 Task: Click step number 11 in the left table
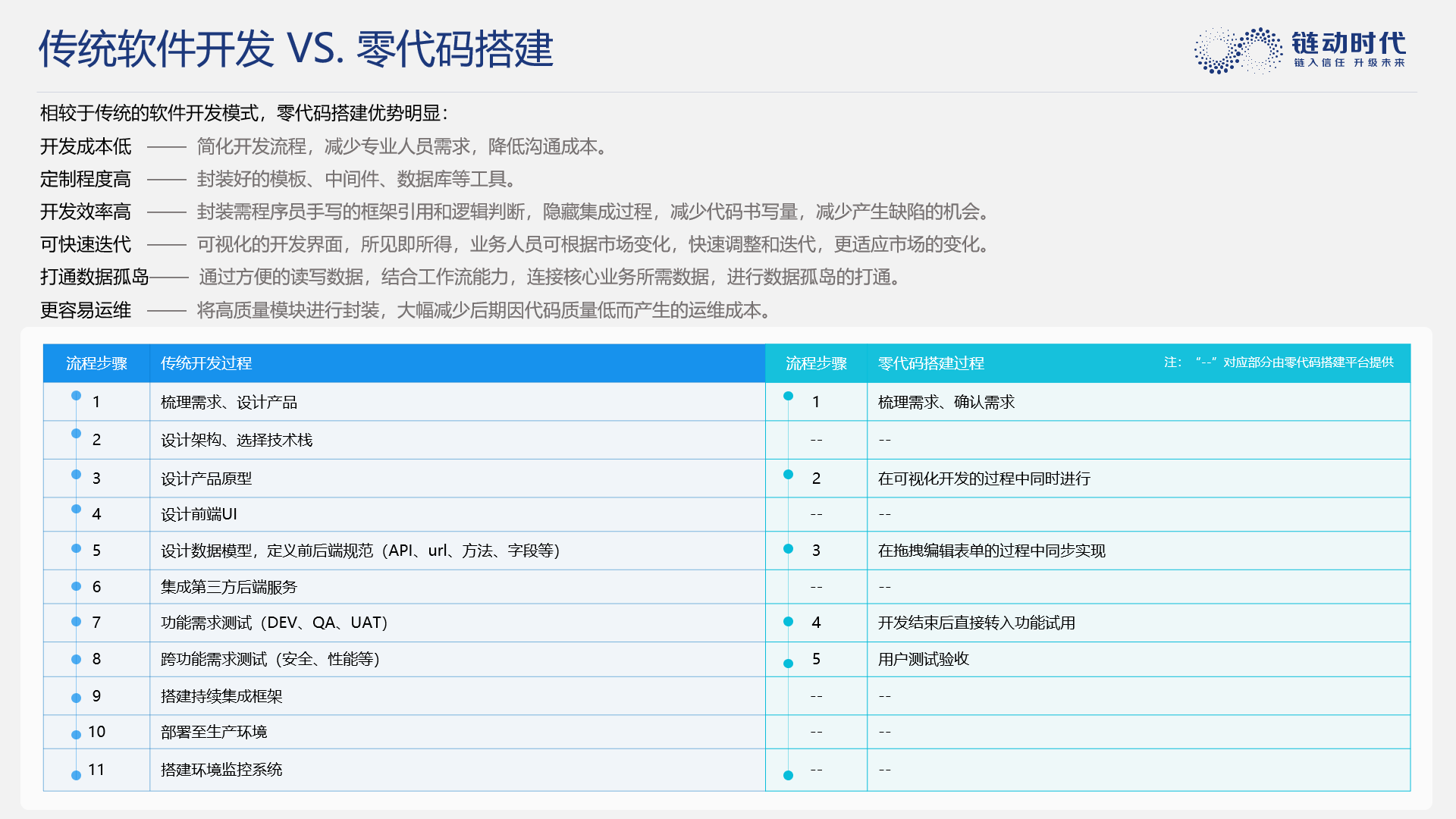tap(96, 770)
